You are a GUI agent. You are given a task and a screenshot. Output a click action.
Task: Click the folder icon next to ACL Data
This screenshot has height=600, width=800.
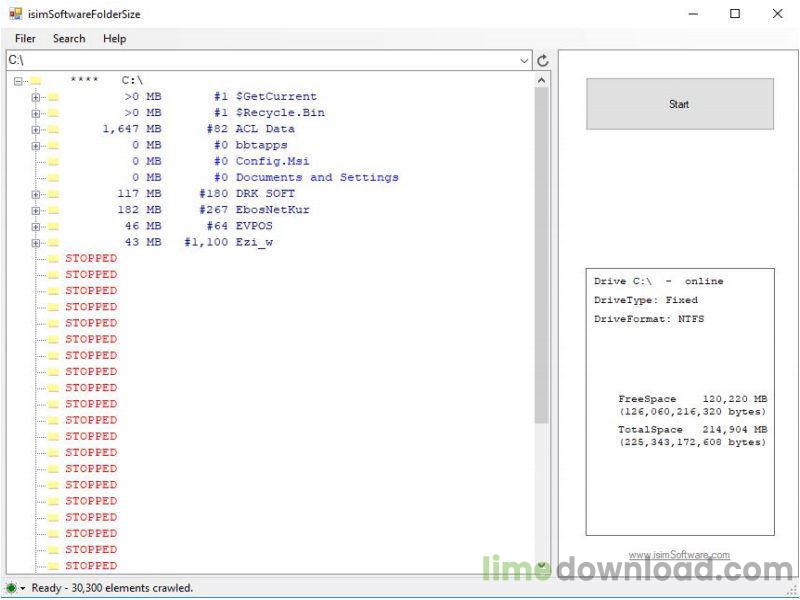pos(53,129)
